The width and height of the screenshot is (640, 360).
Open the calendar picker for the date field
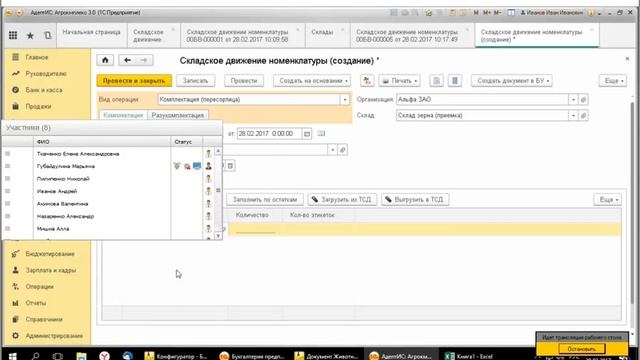coord(307,133)
